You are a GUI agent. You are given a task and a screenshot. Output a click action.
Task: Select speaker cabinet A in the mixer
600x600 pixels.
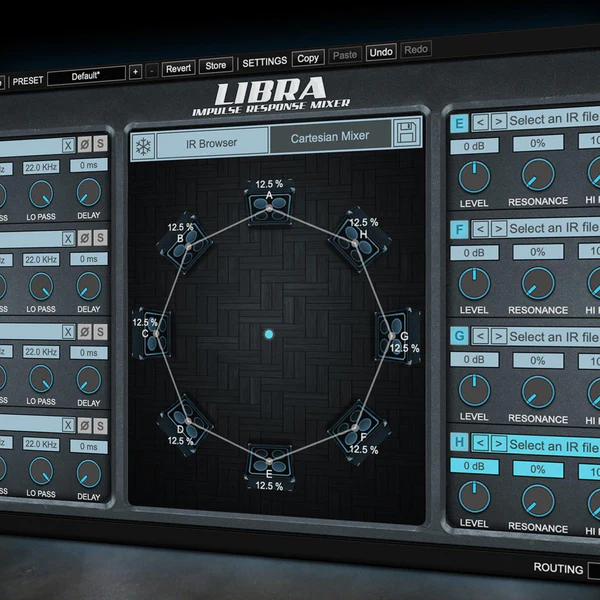269,202
